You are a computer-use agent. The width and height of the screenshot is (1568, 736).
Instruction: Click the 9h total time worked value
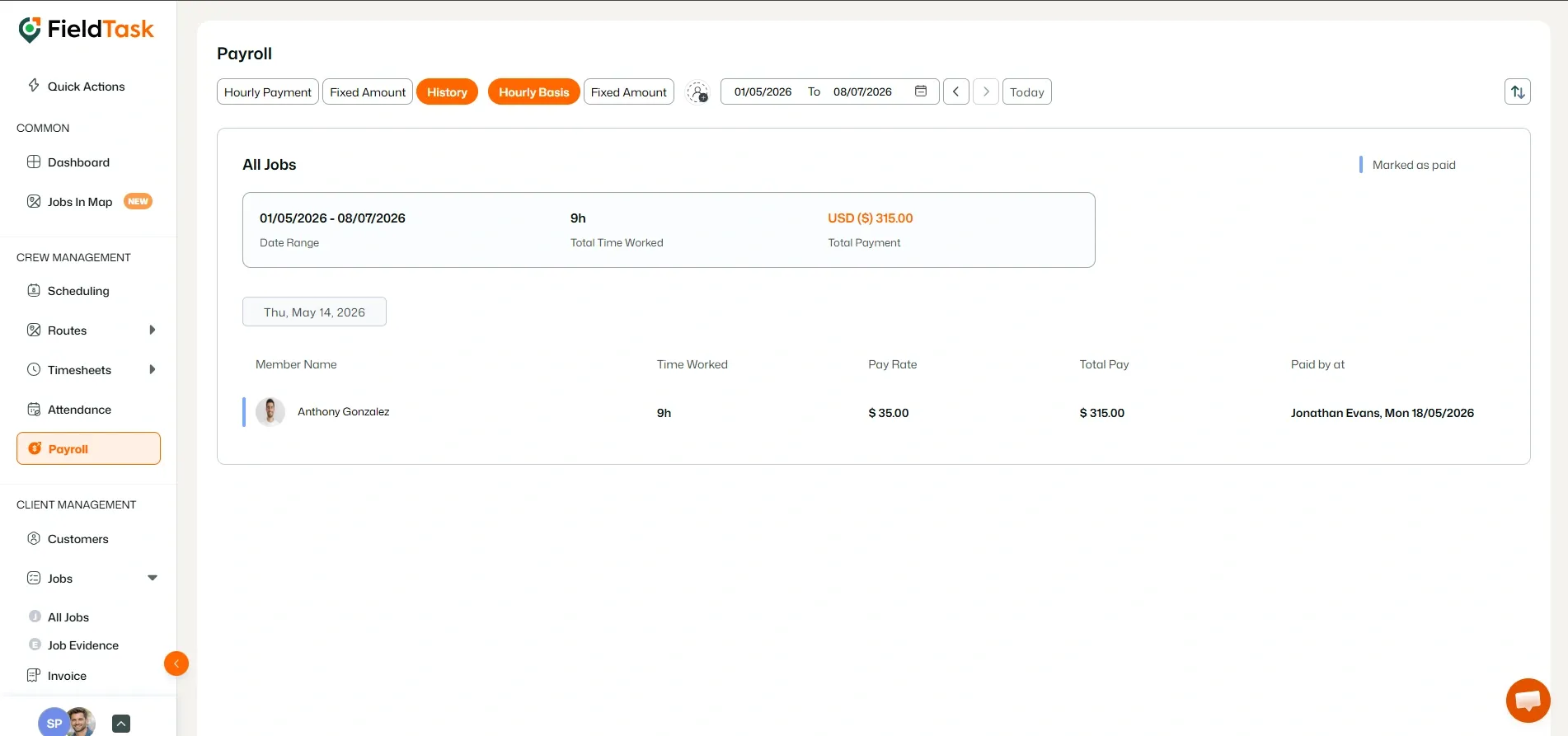[x=578, y=218]
